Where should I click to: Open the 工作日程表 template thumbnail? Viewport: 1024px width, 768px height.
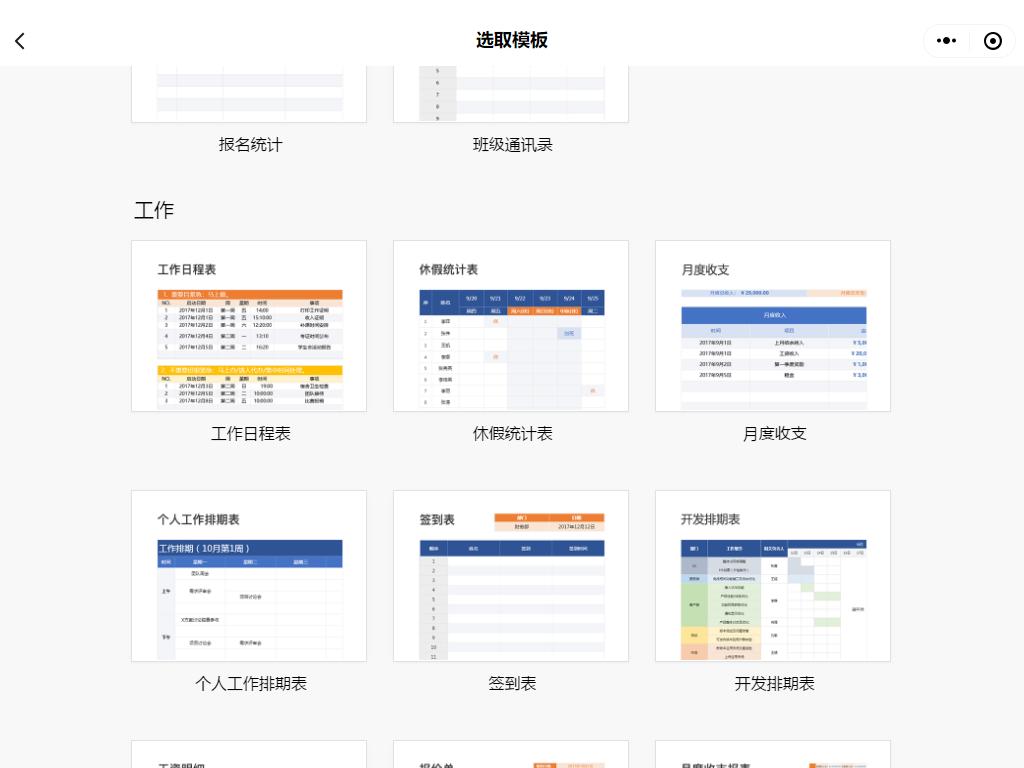coord(249,327)
